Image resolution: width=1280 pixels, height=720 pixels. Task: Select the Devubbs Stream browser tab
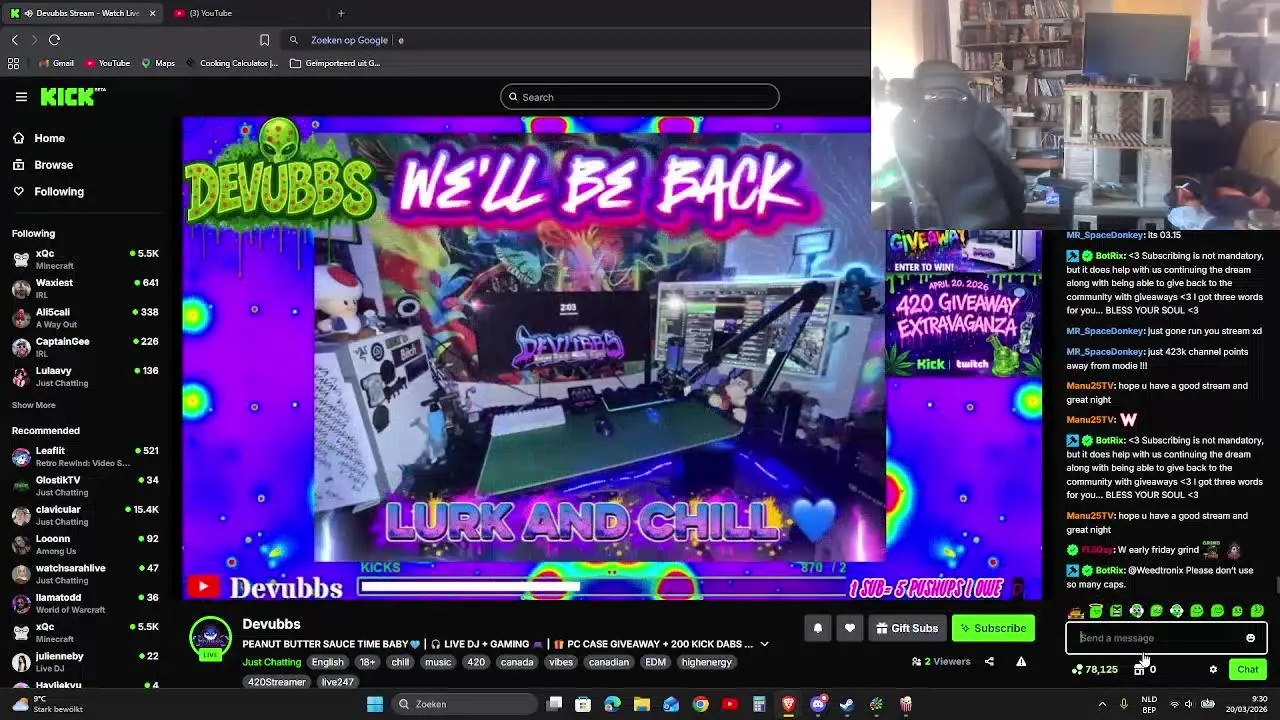point(82,13)
